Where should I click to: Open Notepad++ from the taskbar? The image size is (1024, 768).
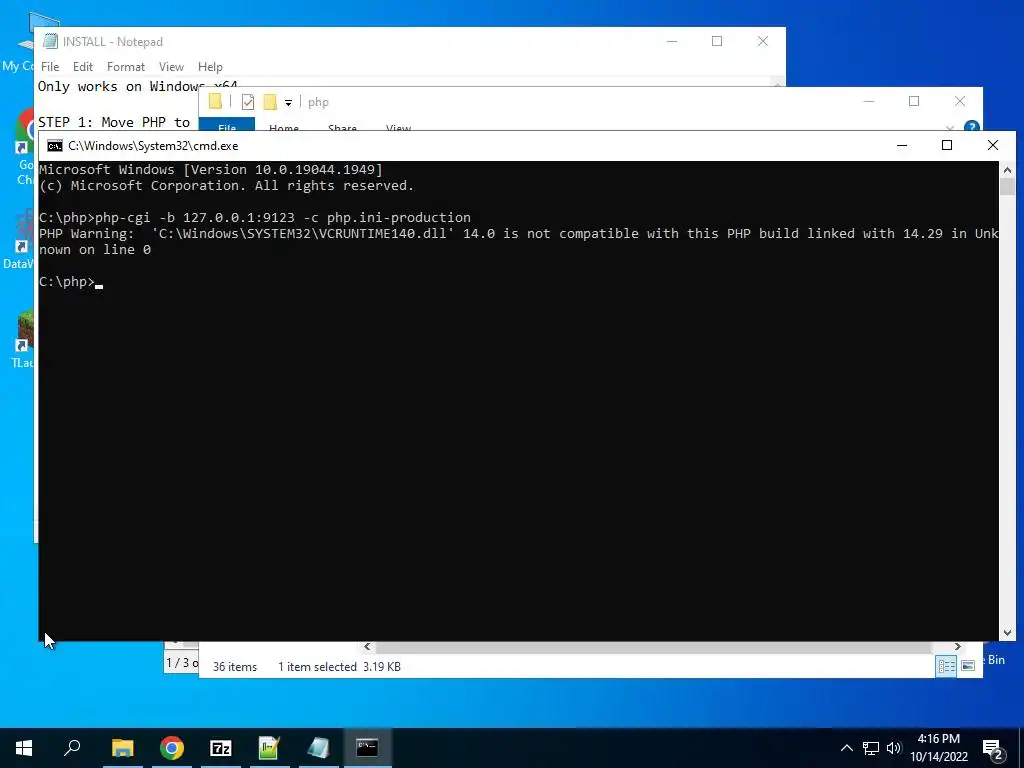(269, 748)
